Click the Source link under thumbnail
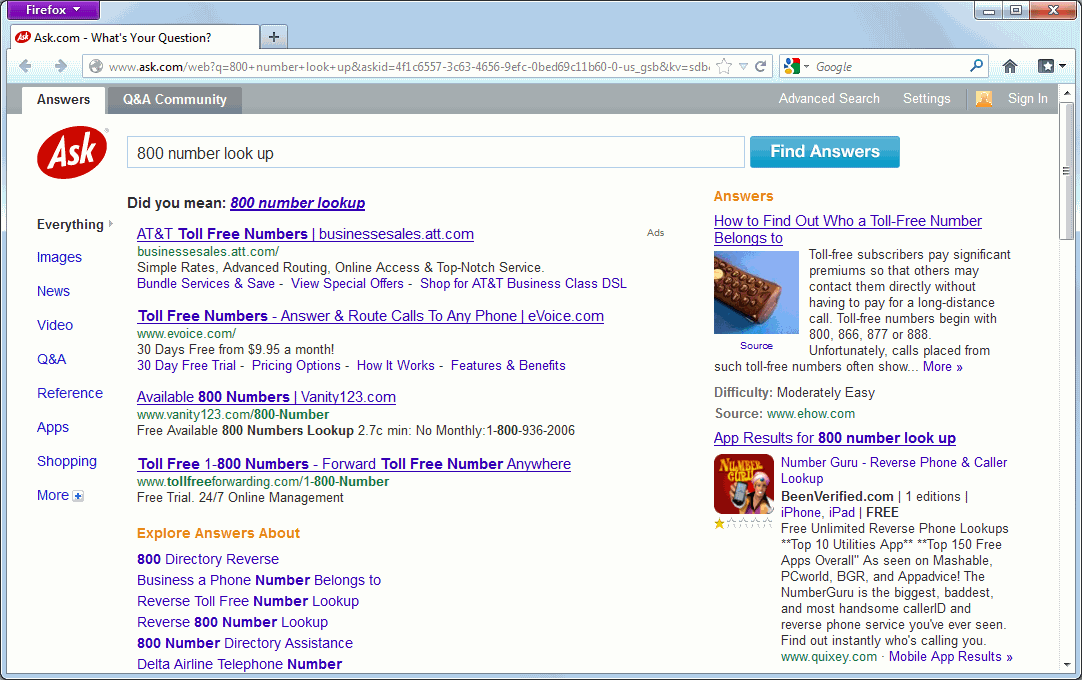The width and height of the screenshot is (1082, 680). (x=756, y=346)
